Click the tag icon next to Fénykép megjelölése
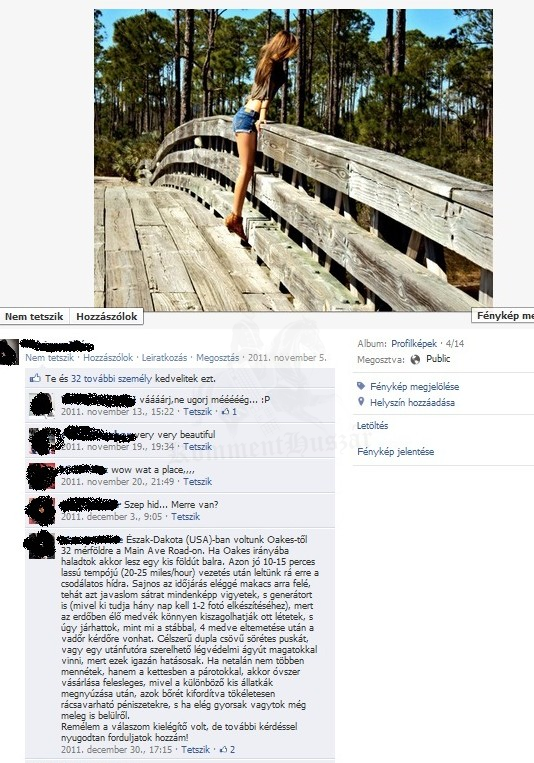Screen dimensions: 534x763 click(x=361, y=386)
